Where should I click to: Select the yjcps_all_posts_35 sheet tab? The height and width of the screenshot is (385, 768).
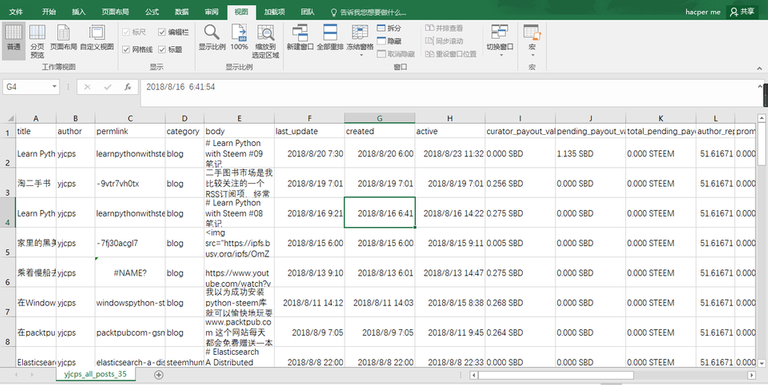96,374
